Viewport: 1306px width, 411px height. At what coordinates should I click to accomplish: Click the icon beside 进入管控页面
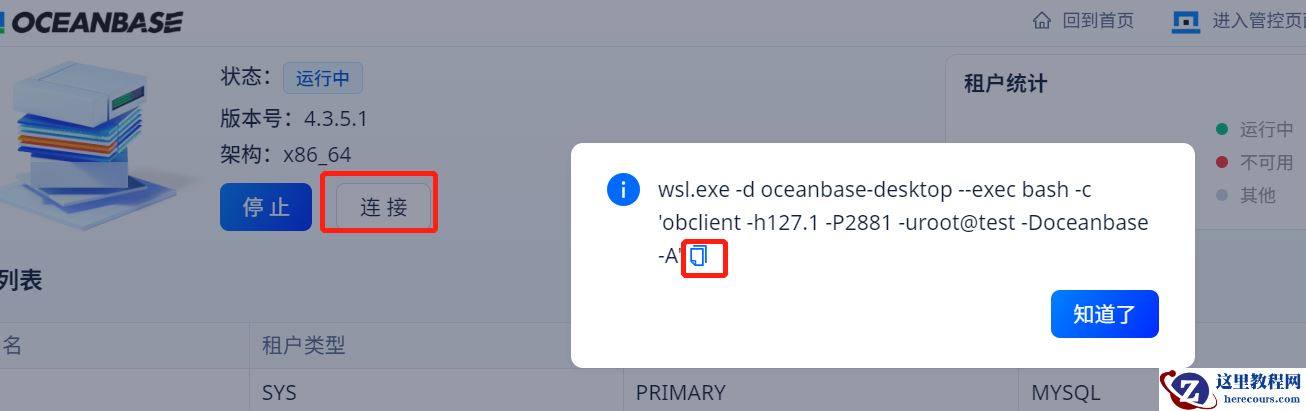point(1185,21)
